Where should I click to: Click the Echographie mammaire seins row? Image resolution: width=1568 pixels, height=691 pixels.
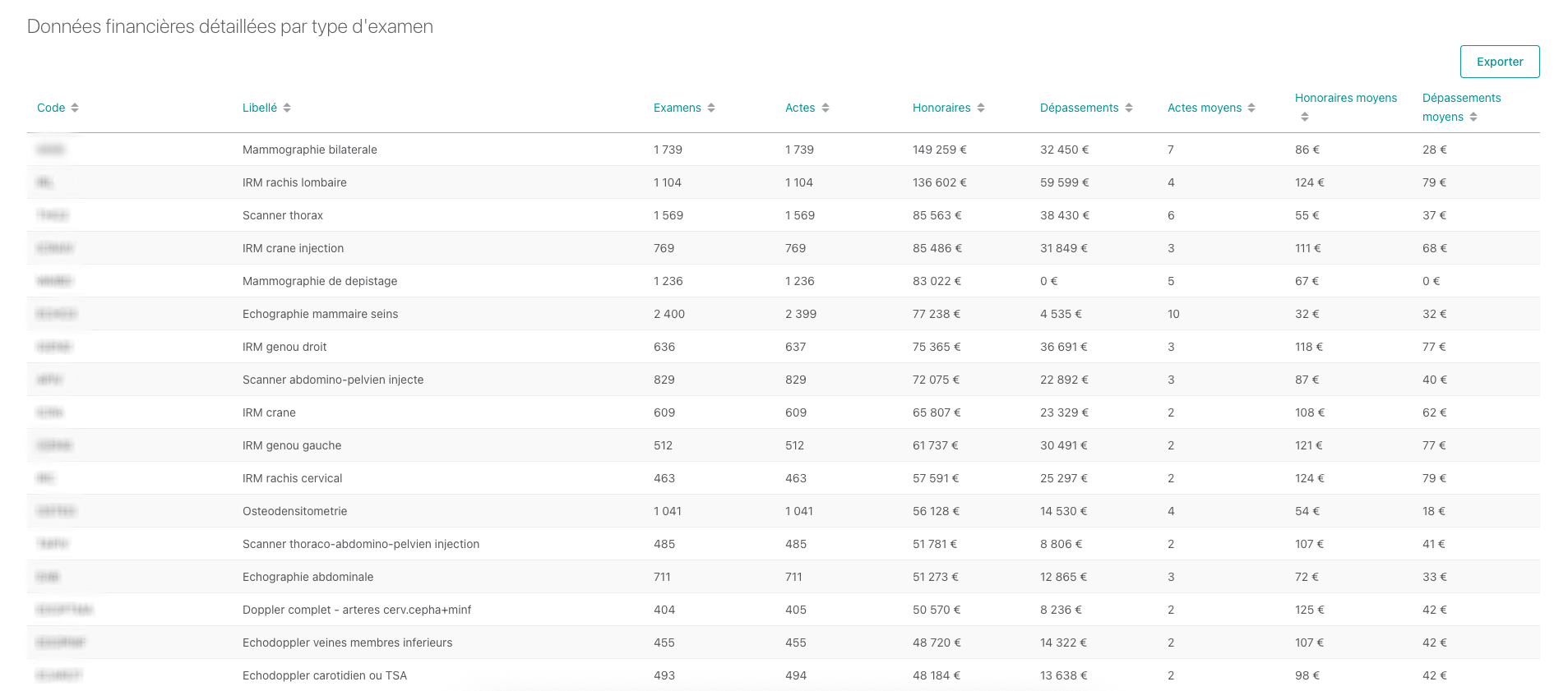point(320,314)
